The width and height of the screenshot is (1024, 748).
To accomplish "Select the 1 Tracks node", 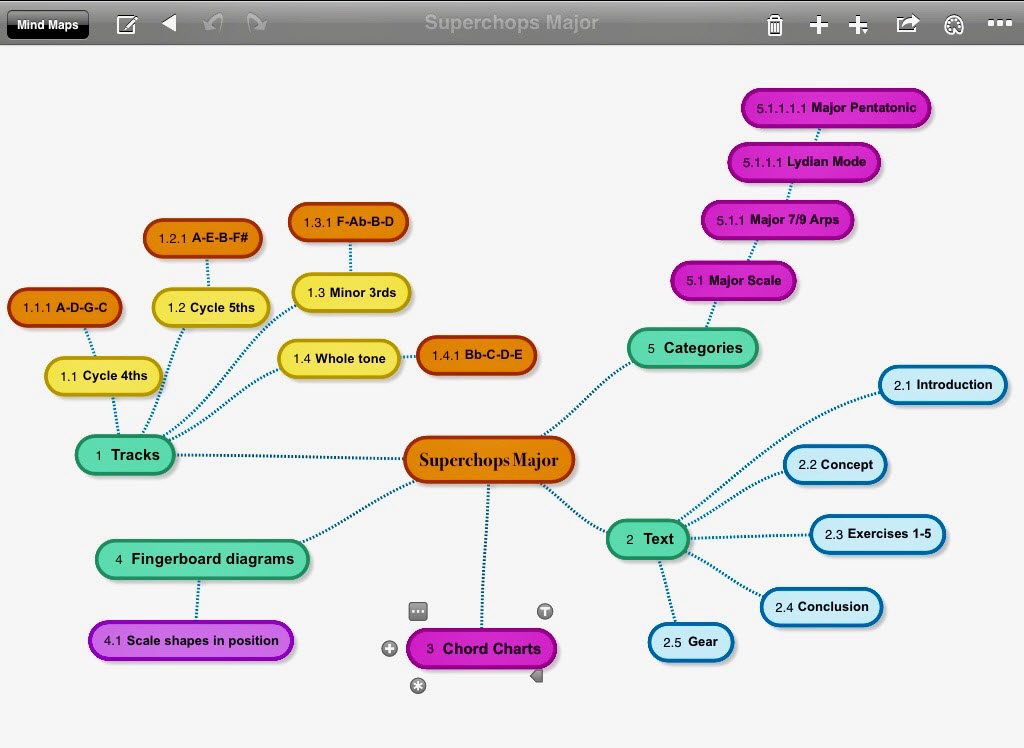I will click(124, 455).
